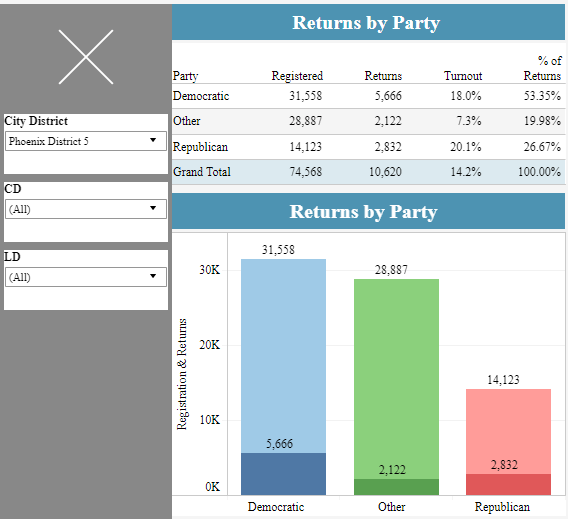Click the Registered column header
The width and height of the screenshot is (568, 519).
[x=297, y=76]
